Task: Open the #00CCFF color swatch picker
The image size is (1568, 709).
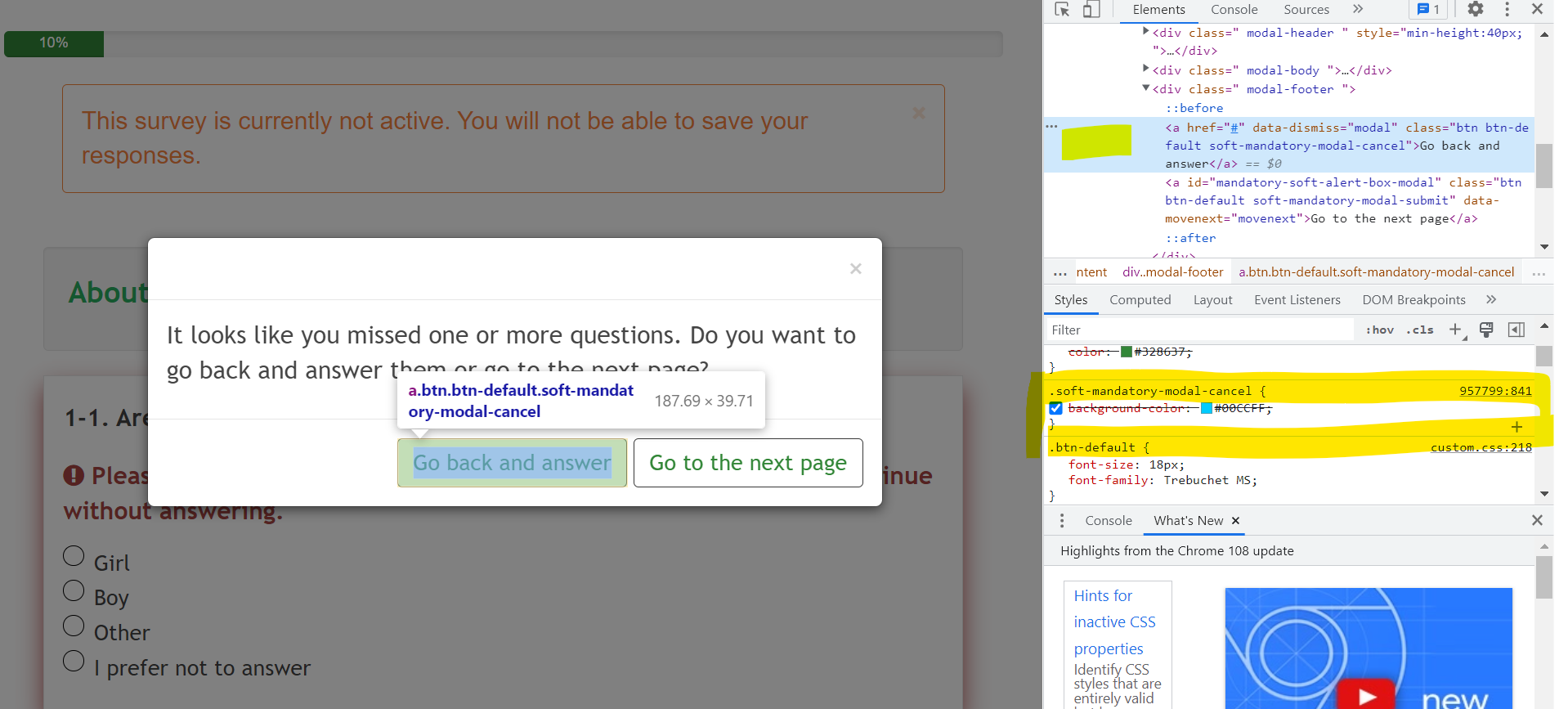Action: pyautogui.click(x=1206, y=408)
